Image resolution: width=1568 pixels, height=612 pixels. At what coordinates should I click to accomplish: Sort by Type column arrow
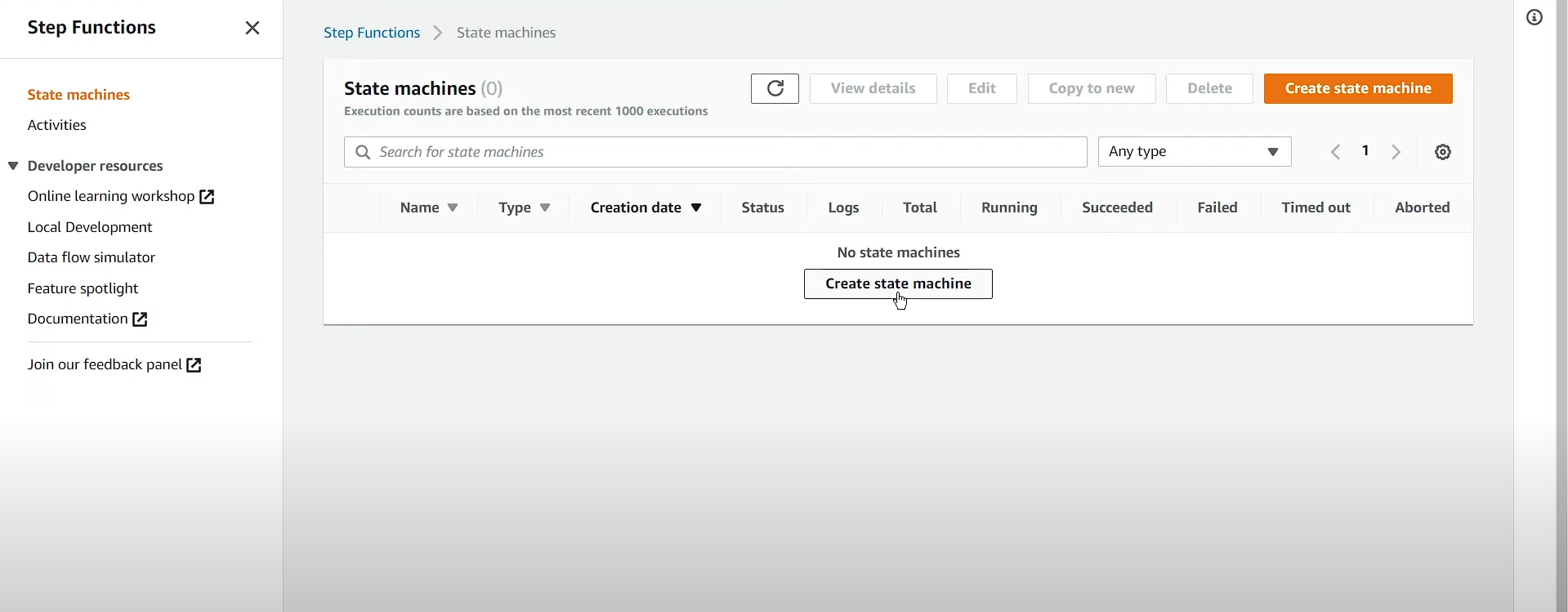[545, 208]
